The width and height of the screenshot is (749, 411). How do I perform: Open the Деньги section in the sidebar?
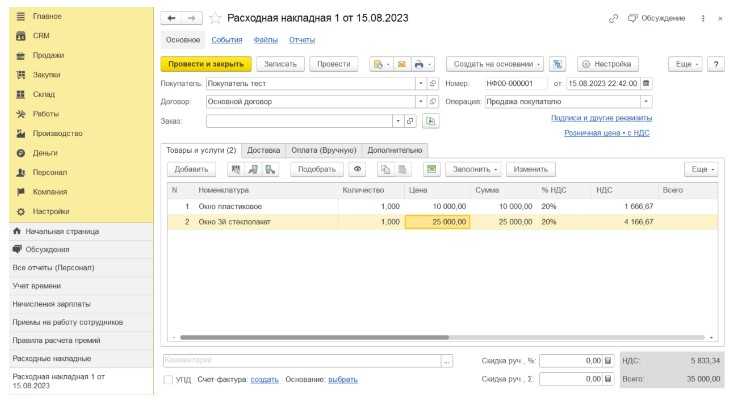pos(46,152)
